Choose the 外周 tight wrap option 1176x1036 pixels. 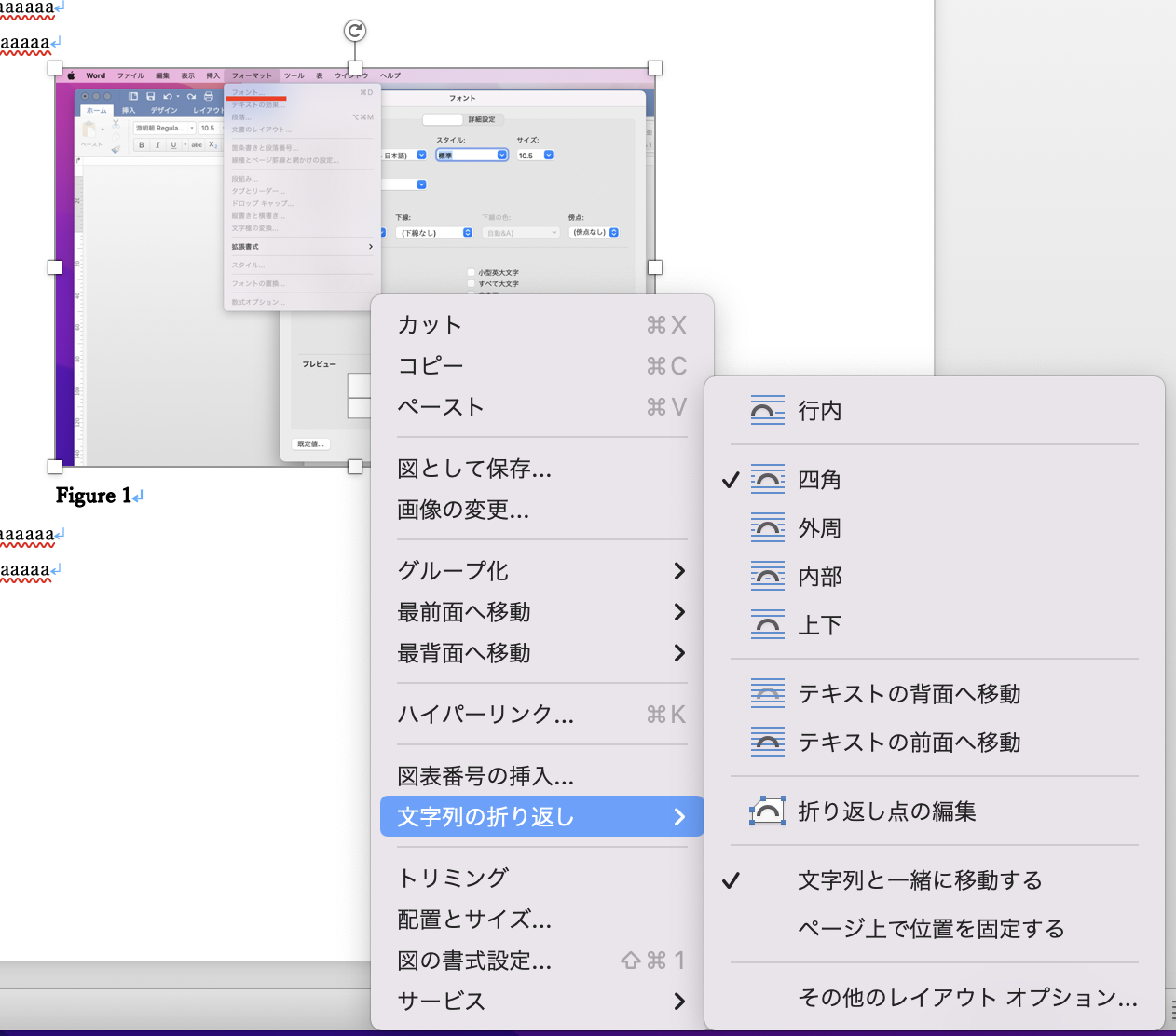point(935,528)
